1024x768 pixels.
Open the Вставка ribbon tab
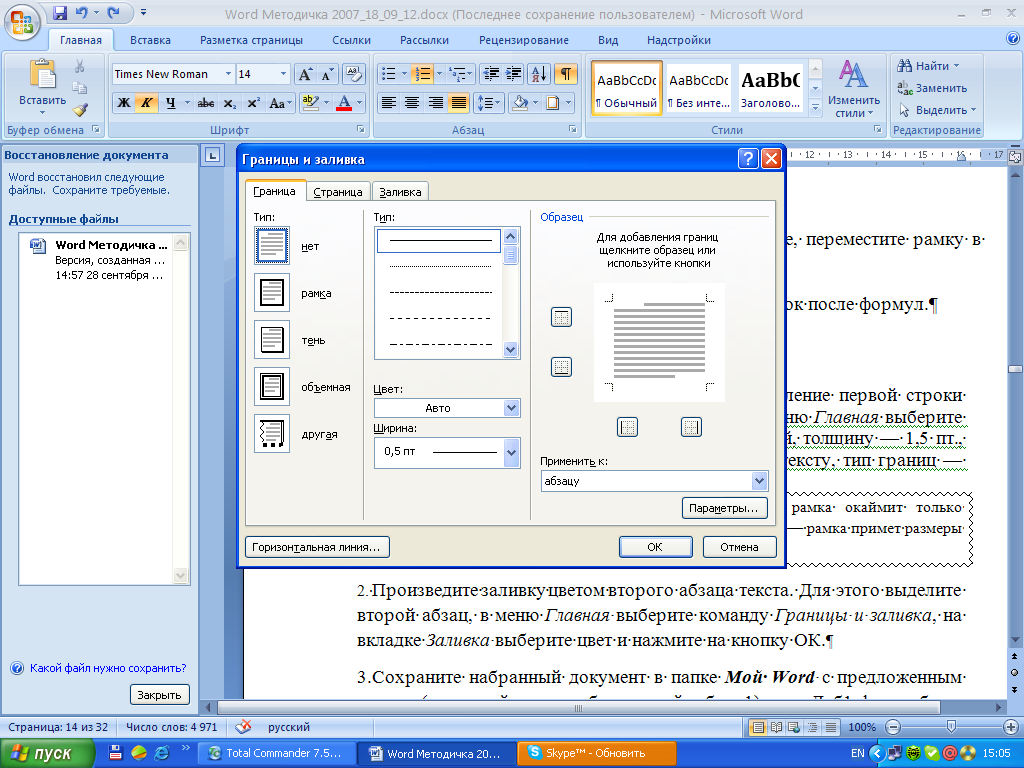150,40
